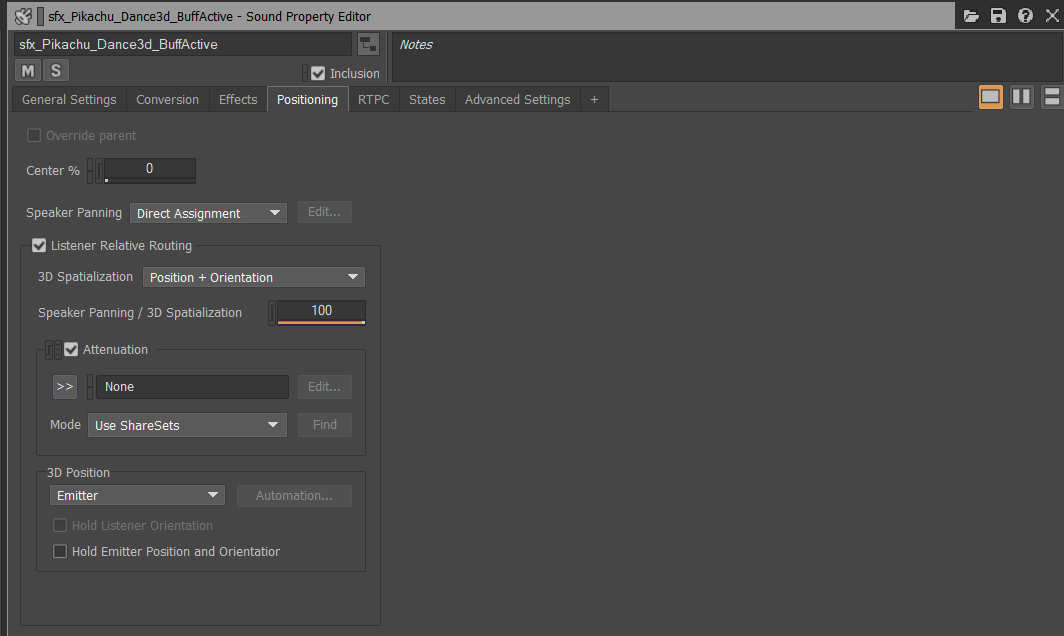
Task: Open the Speaker Panning Direct Assignment dropdown
Action: pos(208,213)
